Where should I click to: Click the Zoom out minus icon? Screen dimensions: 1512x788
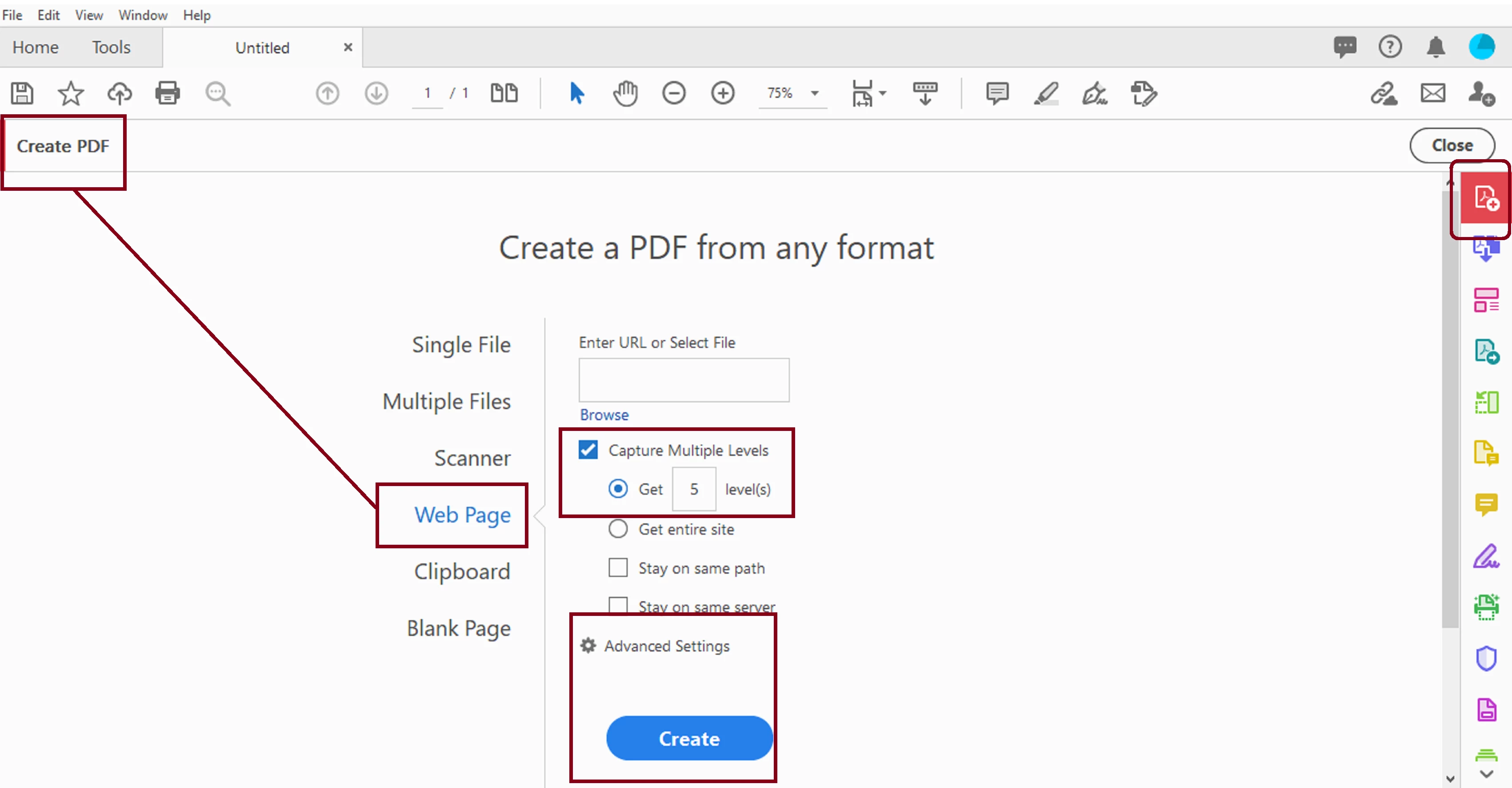click(674, 93)
